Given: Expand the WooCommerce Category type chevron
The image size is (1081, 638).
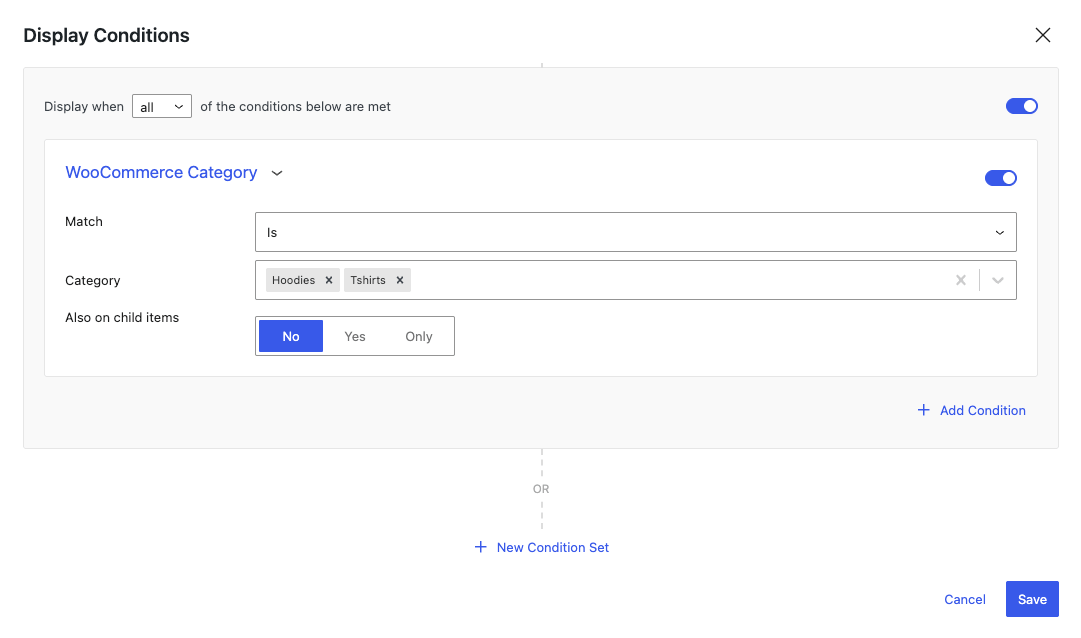Looking at the screenshot, I should click(x=277, y=173).
